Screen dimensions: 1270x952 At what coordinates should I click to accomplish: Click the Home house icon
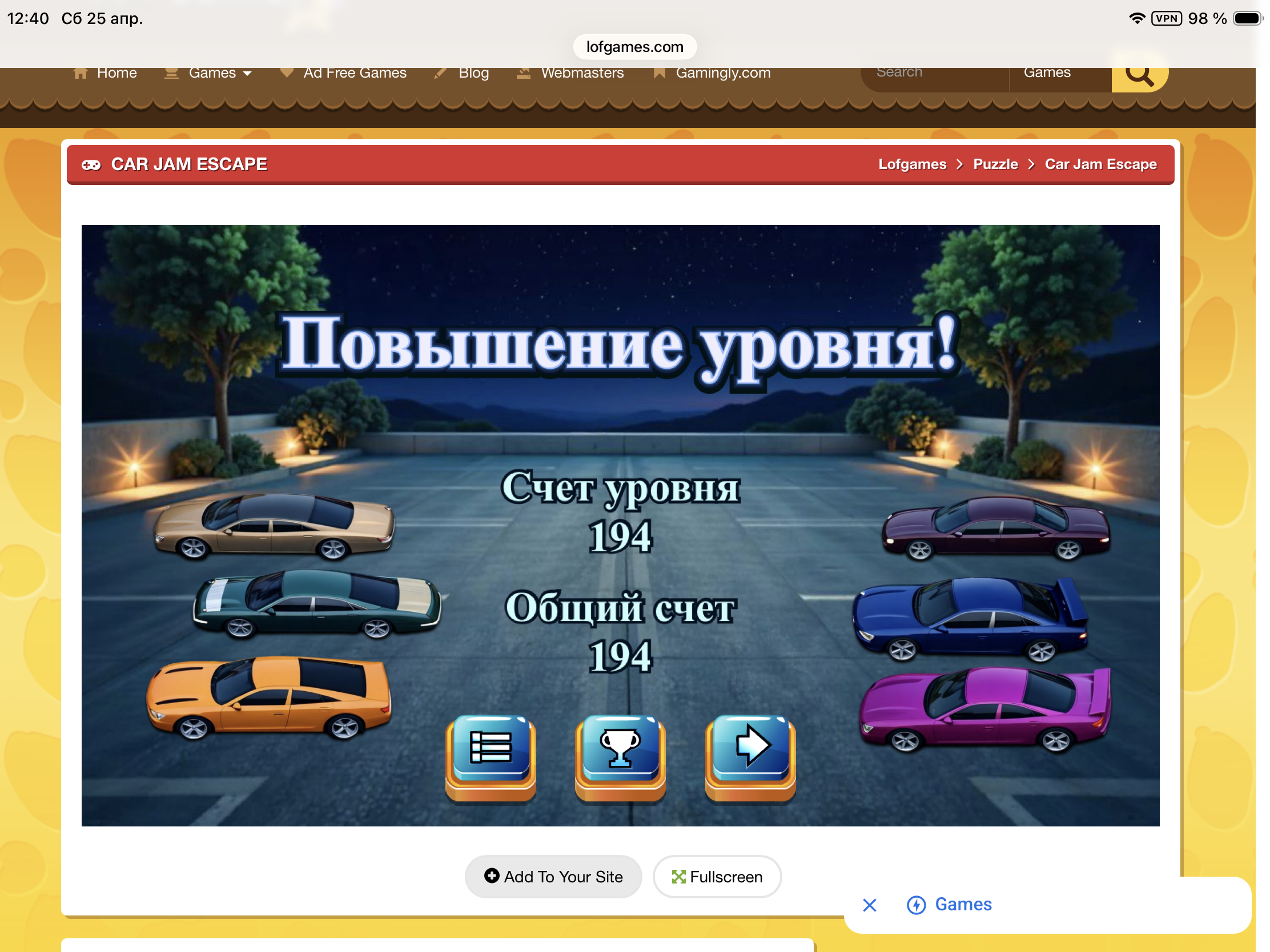(81, 73)
